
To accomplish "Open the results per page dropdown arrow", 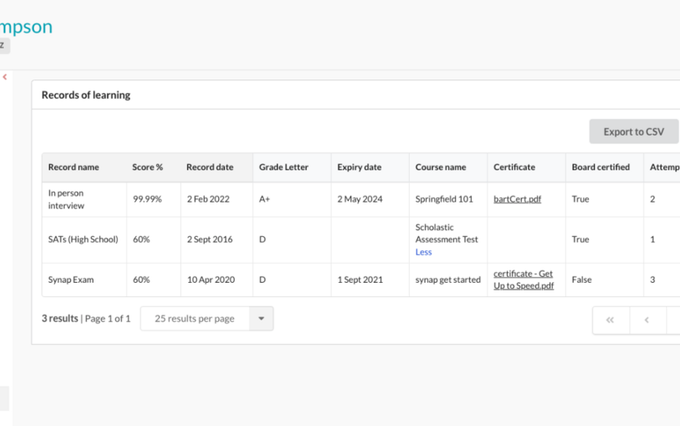I will [261, 318].
